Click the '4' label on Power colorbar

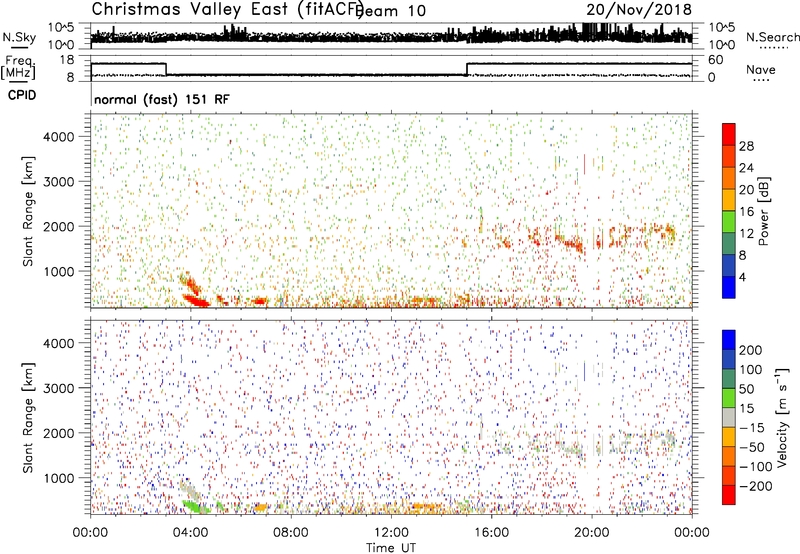click(743, 277)
